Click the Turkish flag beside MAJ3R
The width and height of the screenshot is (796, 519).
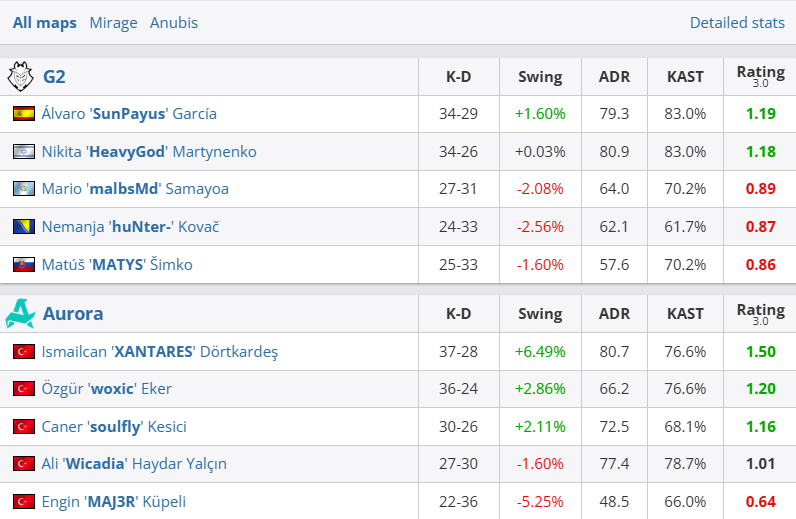(23, 502)
